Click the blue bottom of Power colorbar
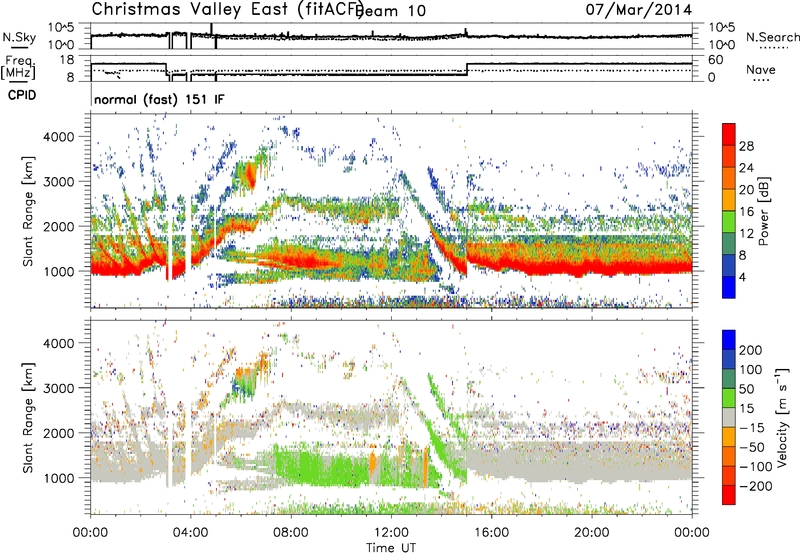Viewport: 800px width, 554px height. 729,288
